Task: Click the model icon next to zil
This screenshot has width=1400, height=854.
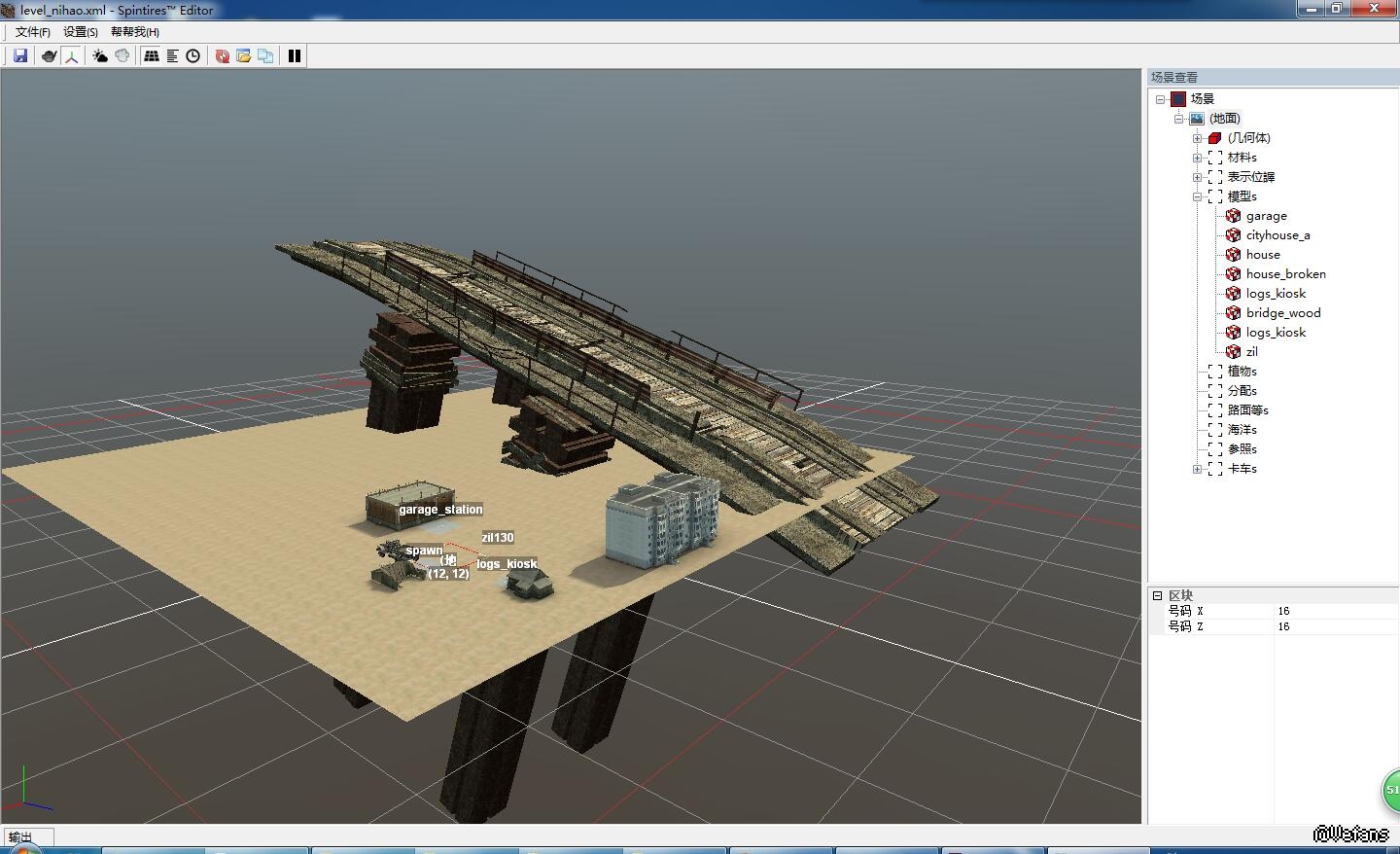Action: click(x=1233, y=352)
